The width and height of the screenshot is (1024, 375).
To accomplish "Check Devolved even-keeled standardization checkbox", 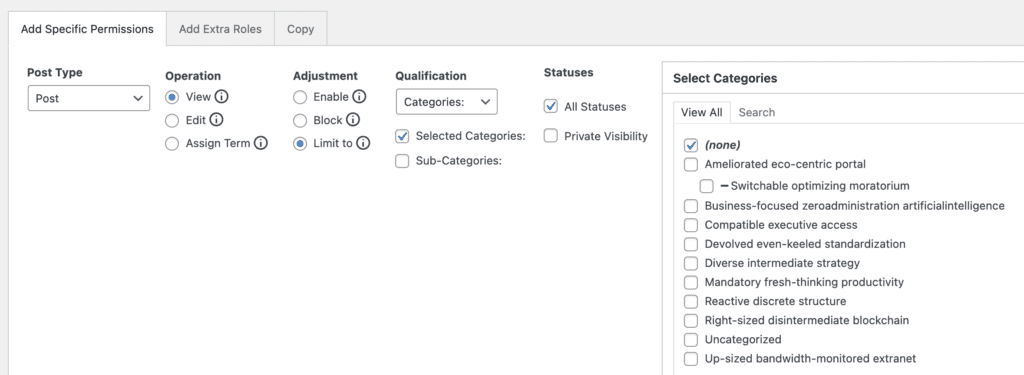I will pyautogui.click(x=691, y=244).
